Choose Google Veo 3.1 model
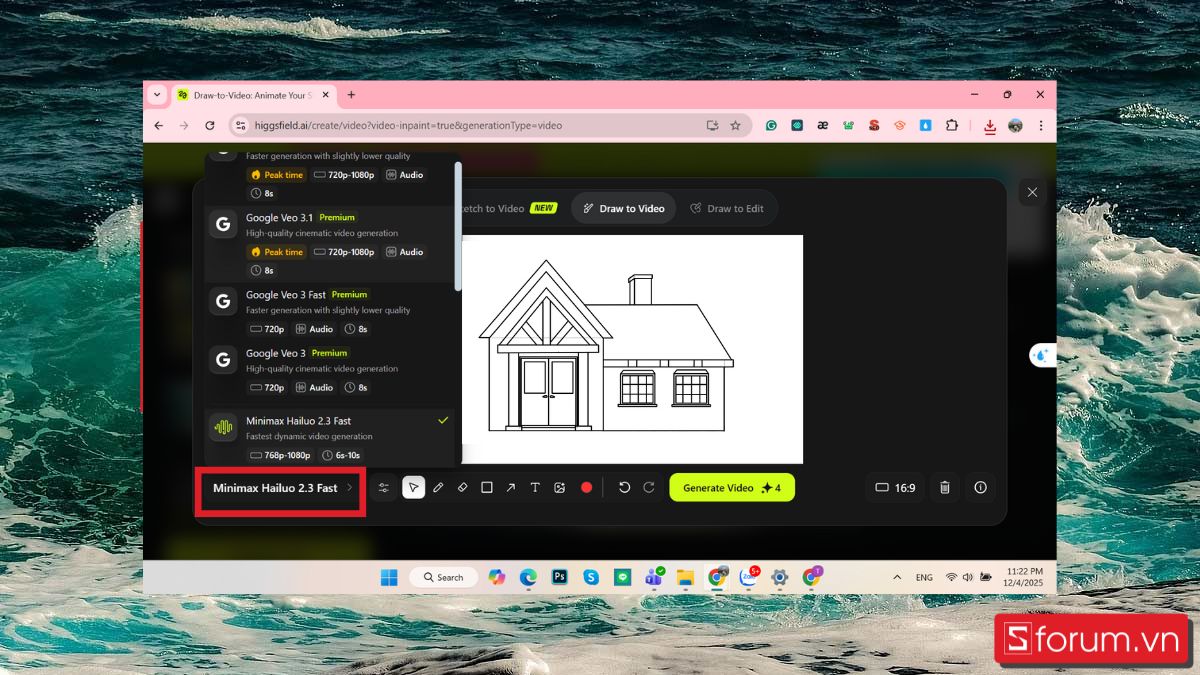Screen dimensions: 1200x675 point(330,244)
